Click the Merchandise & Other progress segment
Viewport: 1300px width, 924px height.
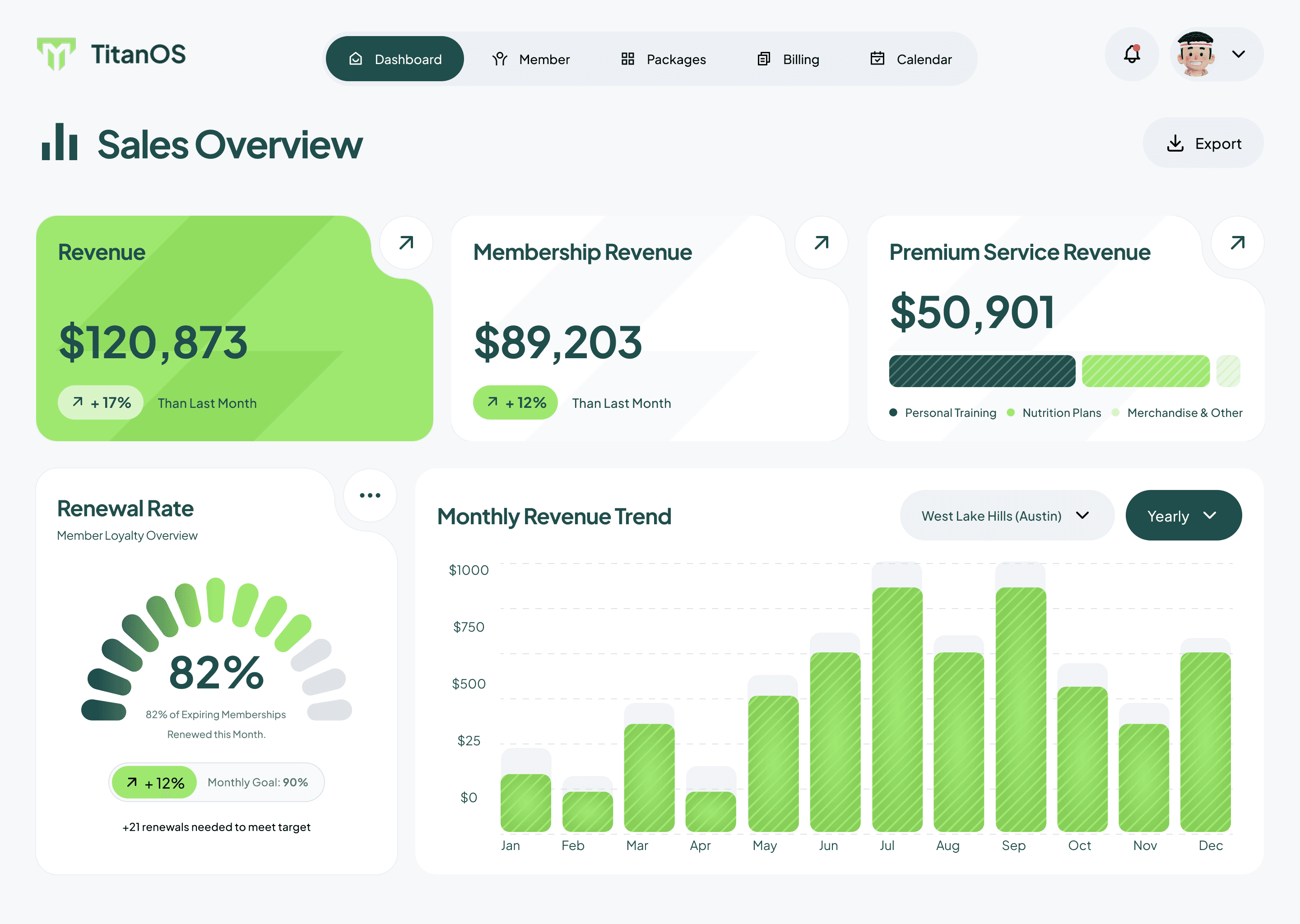pos(1228,371)
